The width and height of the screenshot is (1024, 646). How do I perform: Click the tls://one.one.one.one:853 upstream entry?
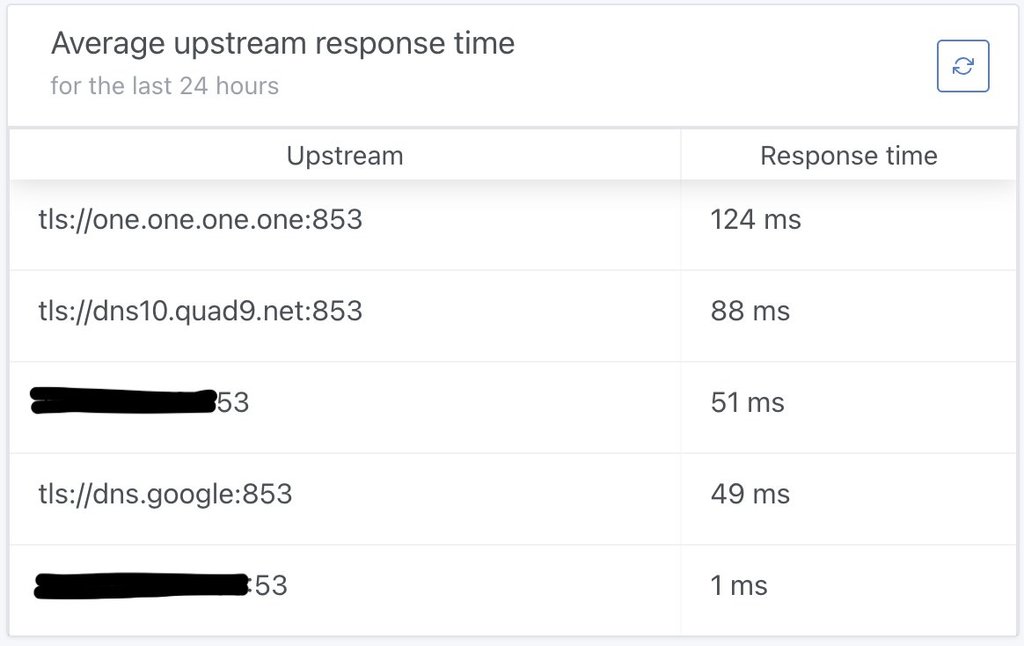coord(200,219)
